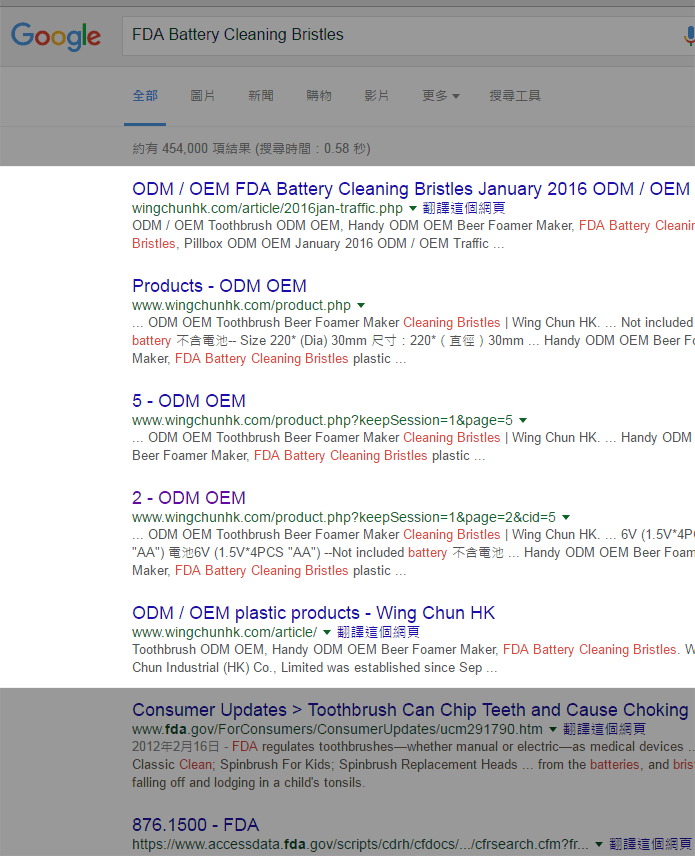This screenshot has width=695, height=856.
Task: Open Consumer Updates Toothbrush Can Chip Teeth result
Action: coord(410,710)
